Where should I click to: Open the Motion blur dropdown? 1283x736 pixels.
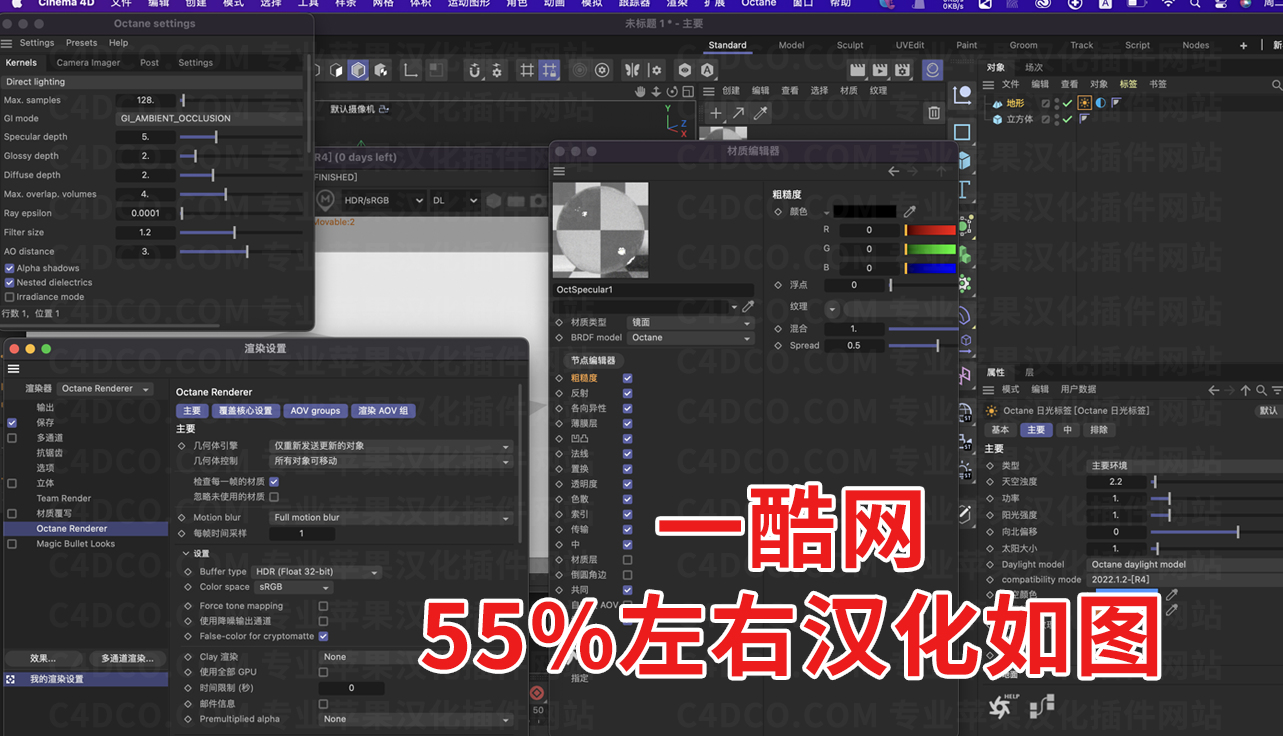pos(392,518)
